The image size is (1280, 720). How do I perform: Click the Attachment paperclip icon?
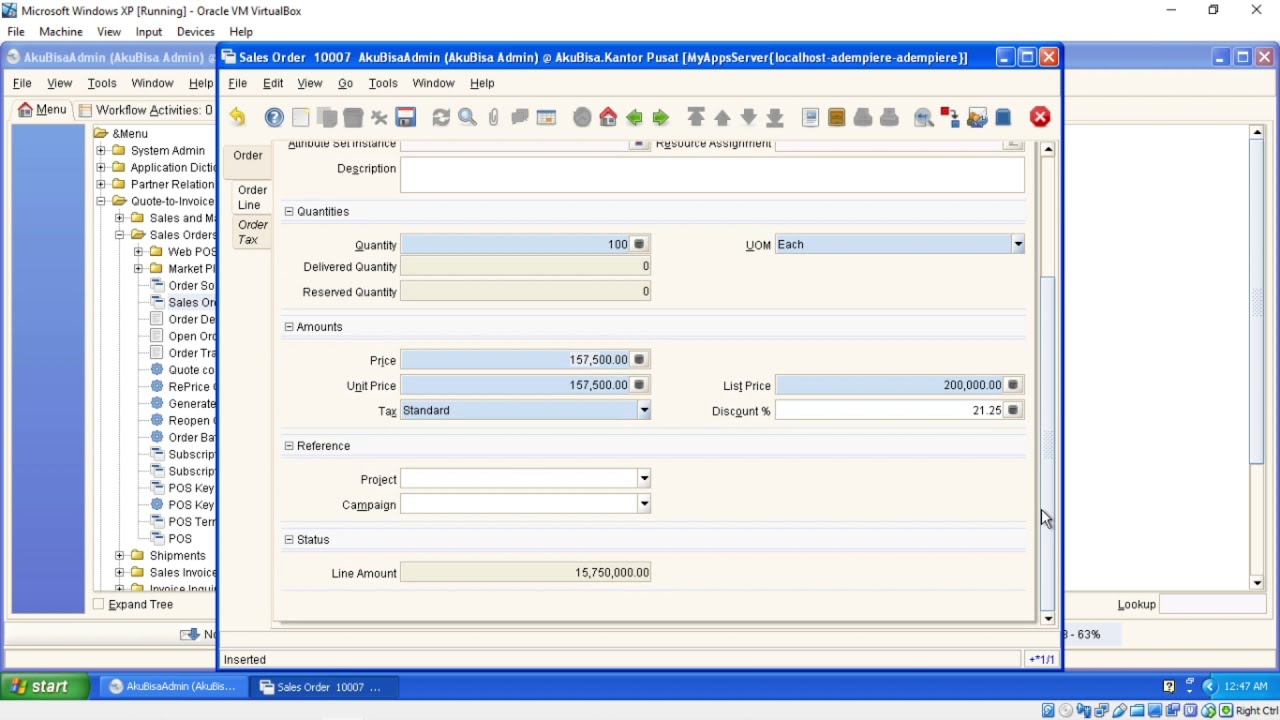[x=494, y=118]
